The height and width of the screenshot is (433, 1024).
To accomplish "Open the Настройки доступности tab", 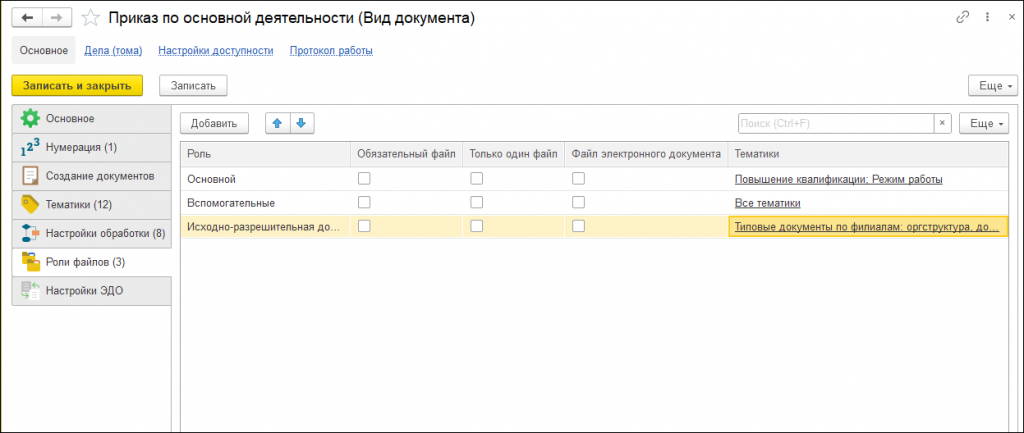I will [x=216, y=50].
